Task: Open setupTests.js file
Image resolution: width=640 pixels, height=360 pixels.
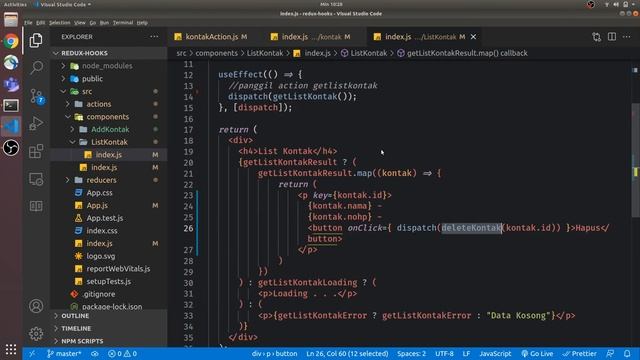Action: [x=109, y=281]
